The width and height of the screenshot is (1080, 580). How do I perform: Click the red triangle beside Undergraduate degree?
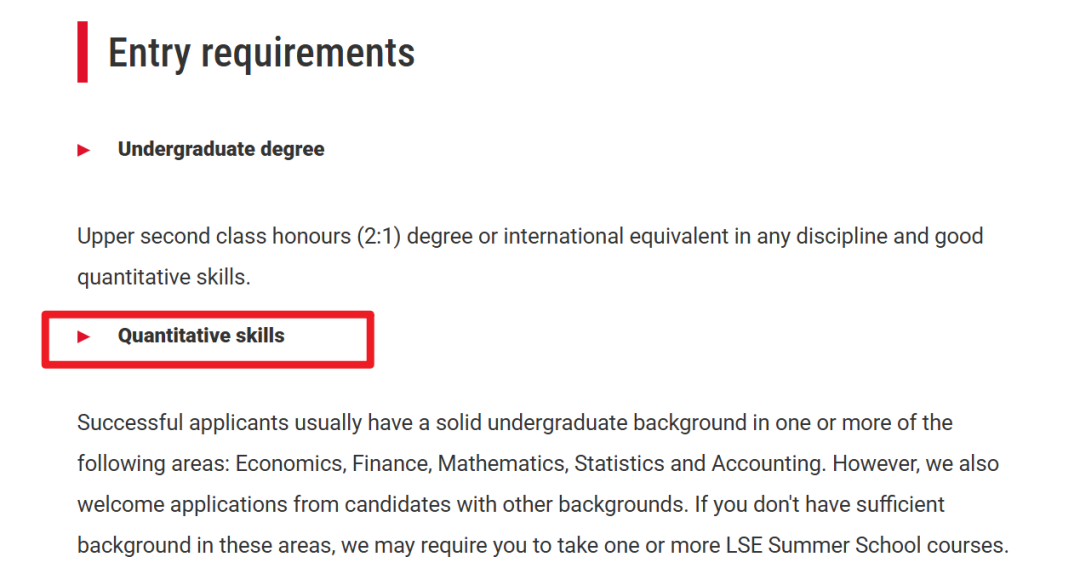[x=83, y=149]
